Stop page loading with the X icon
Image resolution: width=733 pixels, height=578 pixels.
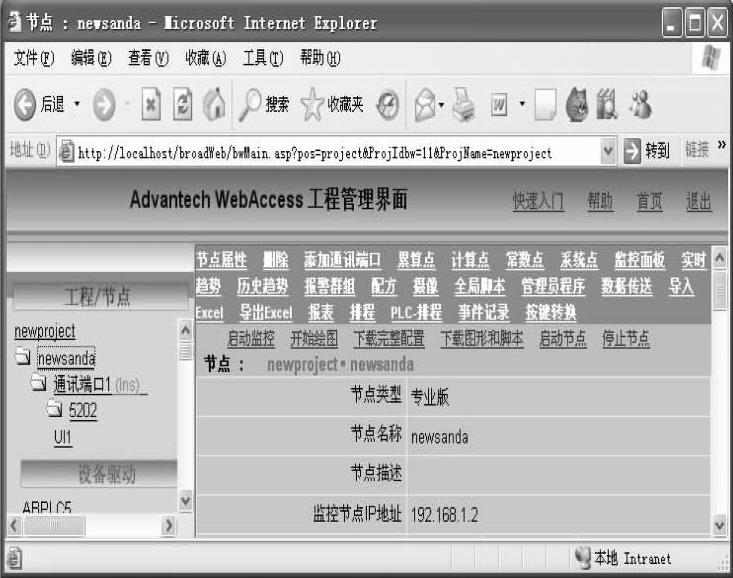151,104
